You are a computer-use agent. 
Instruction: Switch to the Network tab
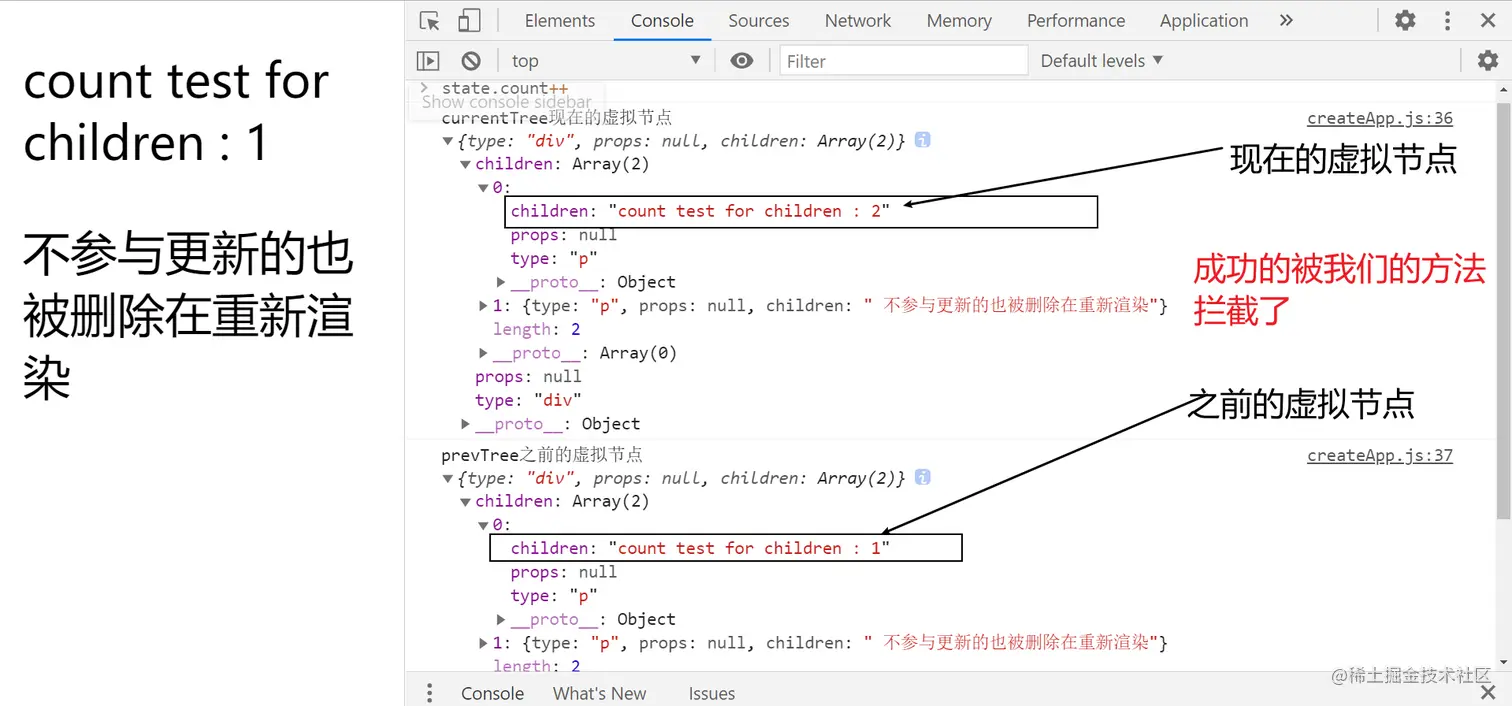[x=857, y=21]
